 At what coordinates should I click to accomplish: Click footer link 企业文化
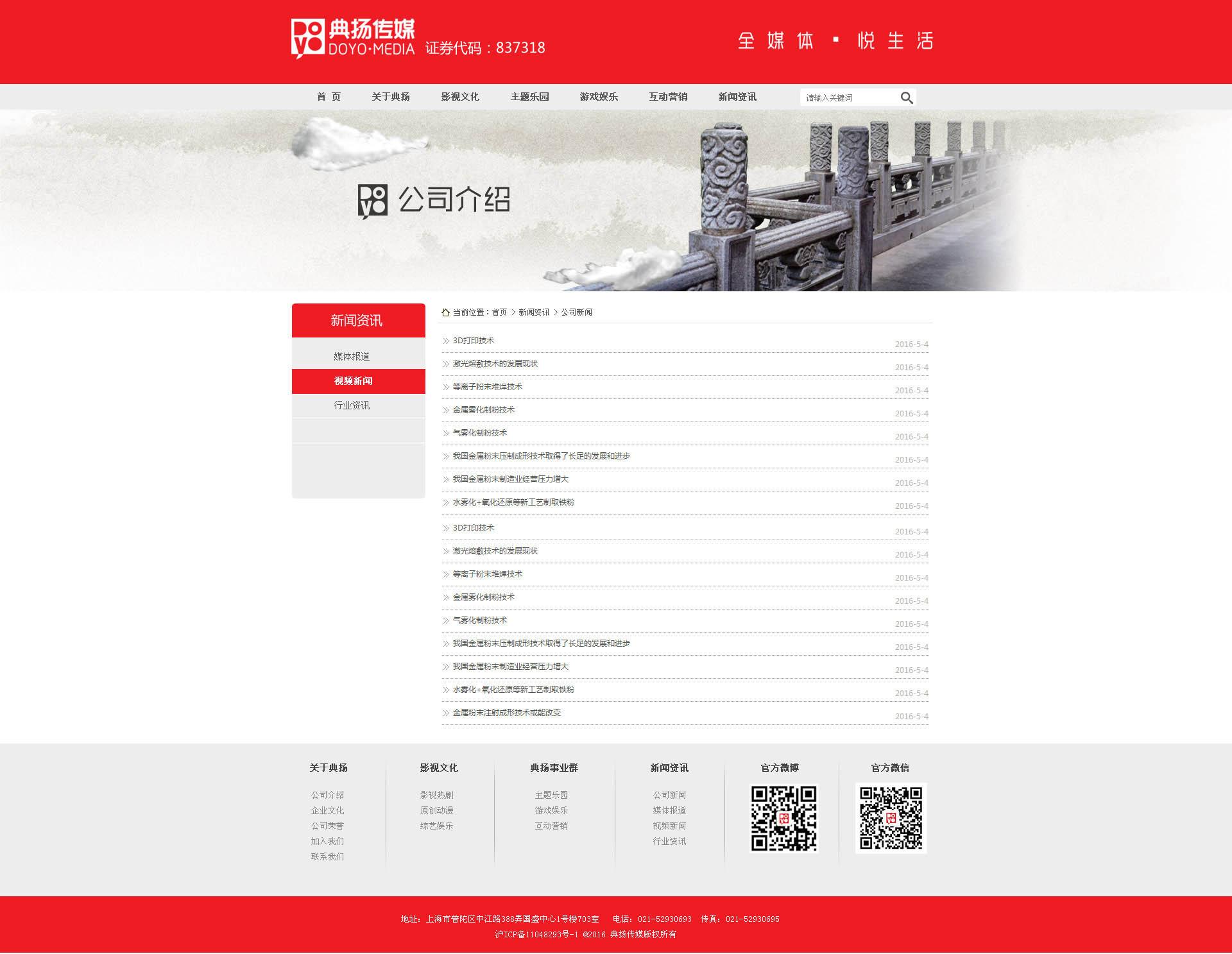[x=327, y=810]
